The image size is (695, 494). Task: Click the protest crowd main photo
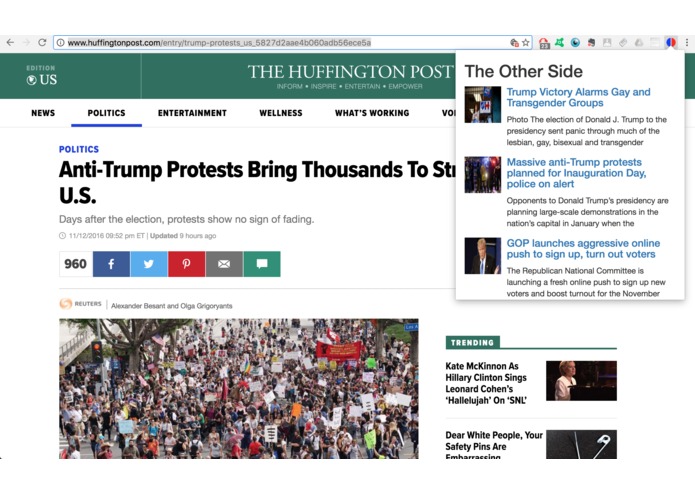tap(239, 389)
